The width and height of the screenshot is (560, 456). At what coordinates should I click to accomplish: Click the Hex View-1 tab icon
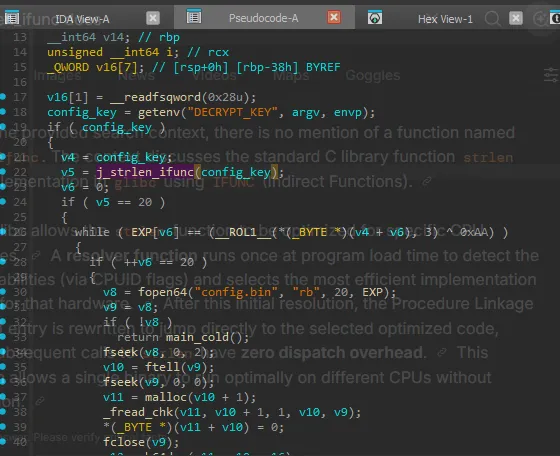point(375,17)
